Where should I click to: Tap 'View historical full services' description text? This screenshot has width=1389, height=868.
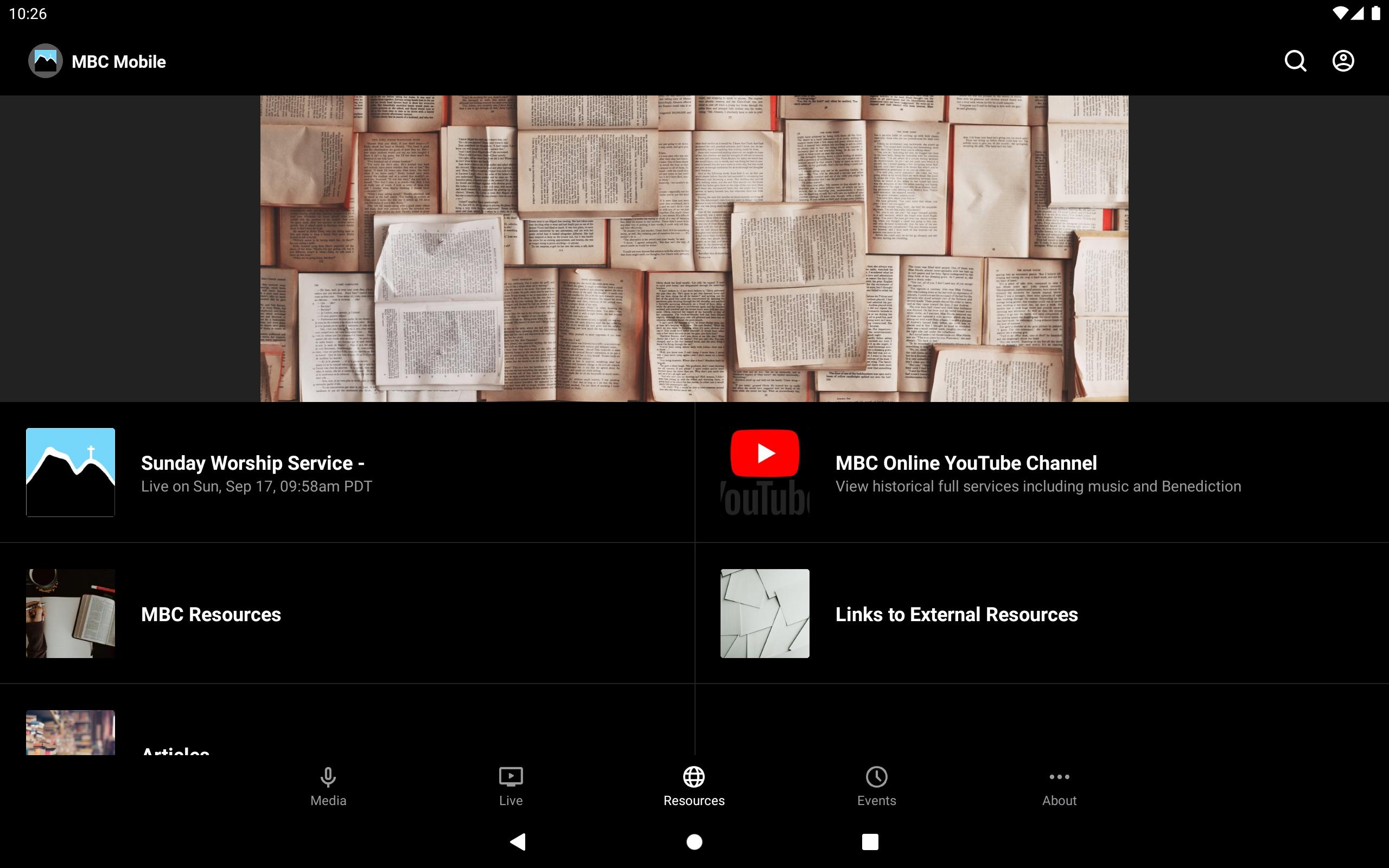pyautogui.click(x=1038, y=486)
